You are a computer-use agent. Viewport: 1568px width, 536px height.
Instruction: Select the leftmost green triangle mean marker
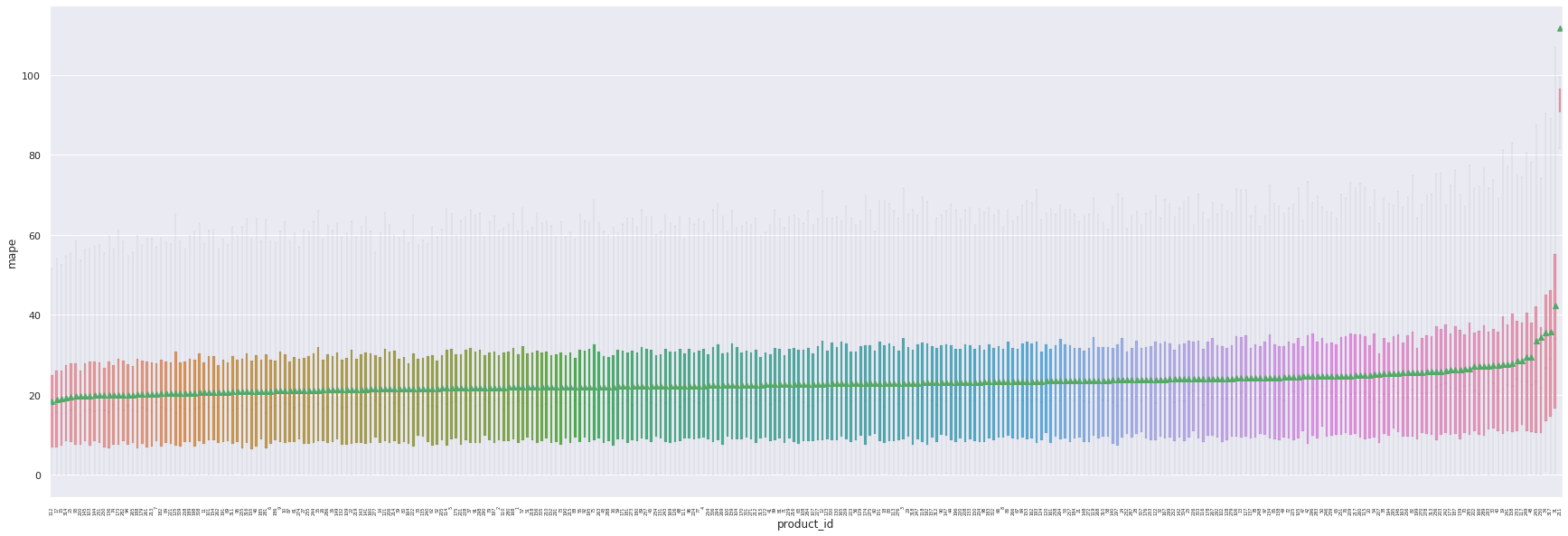pos(52,400)
